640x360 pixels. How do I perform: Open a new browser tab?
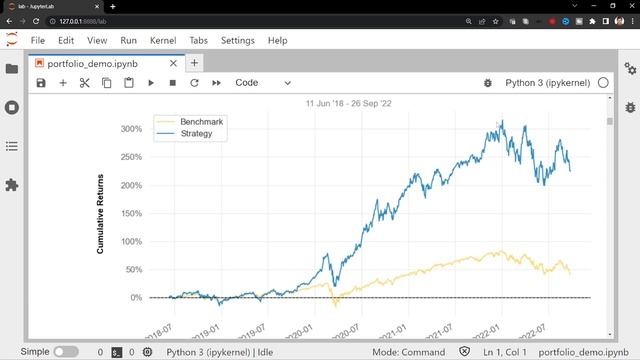pos(113,7)
